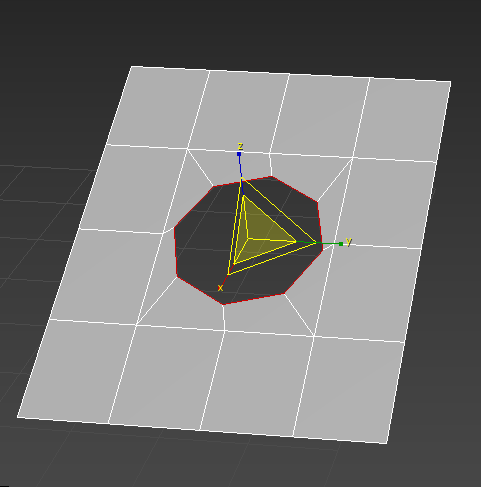The image size is (481, 487).
Task: Select the bottom-right corner polygon of the plane
Action: [350, 388]
